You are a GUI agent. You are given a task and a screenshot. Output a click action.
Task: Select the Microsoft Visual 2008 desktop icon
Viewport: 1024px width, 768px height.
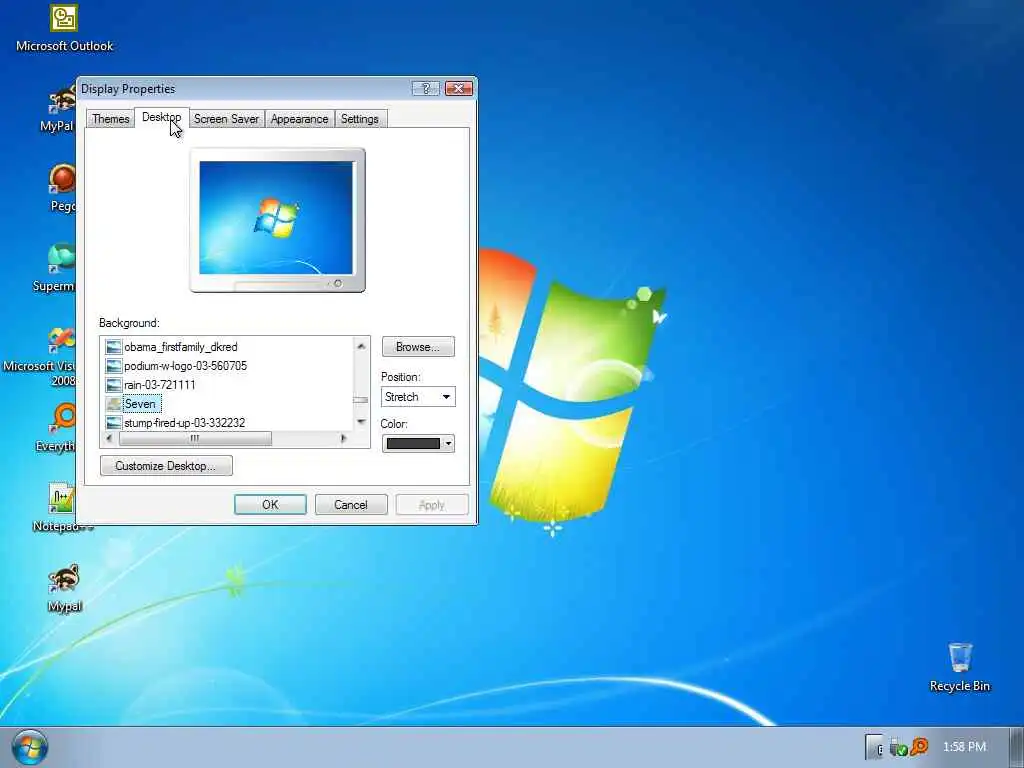(x=62, y=340)
